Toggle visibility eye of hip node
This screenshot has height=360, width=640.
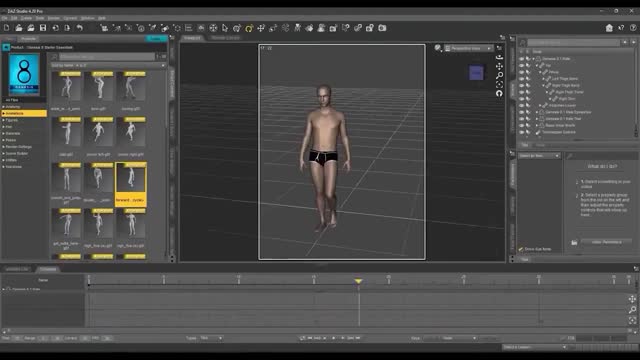pos(521,65)
